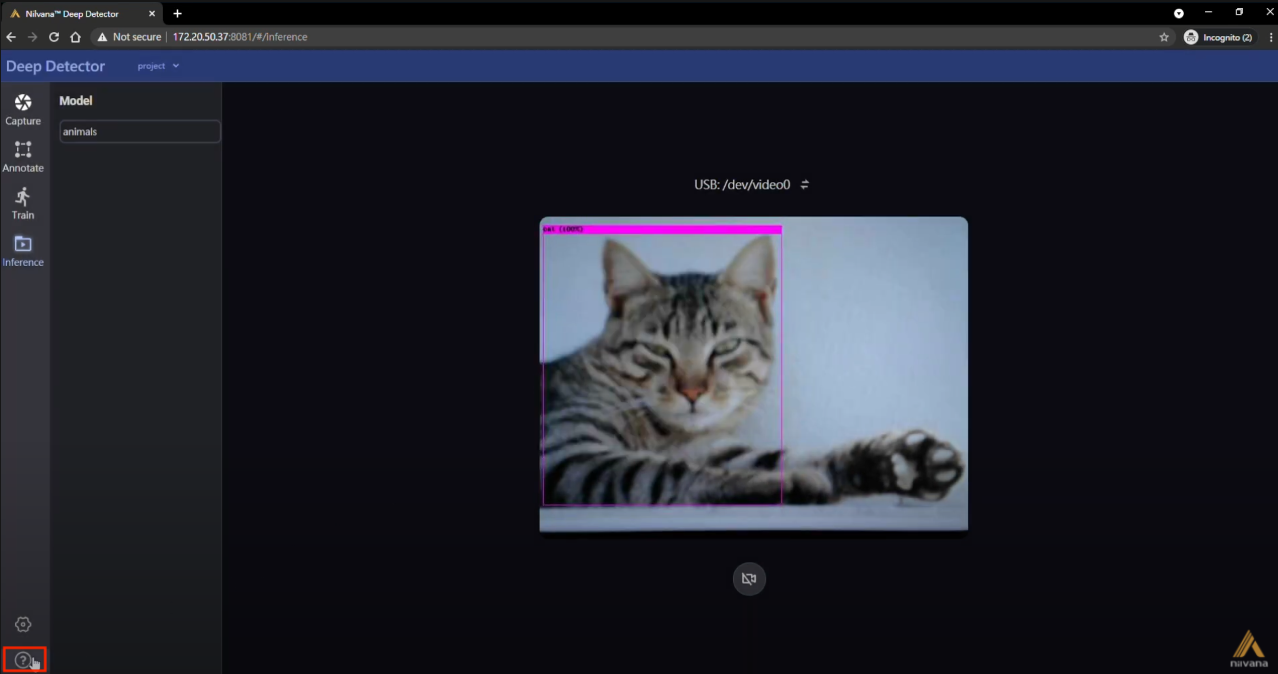This screenshot has height=674, width=1278.
Task: Open the Train section
Action: 23,204
